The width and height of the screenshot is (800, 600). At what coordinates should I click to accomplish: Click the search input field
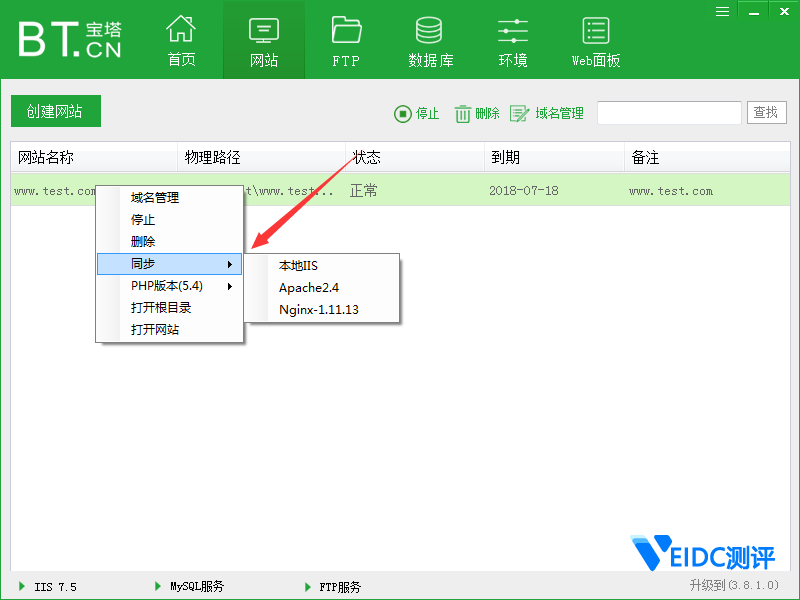coord(669,113)
